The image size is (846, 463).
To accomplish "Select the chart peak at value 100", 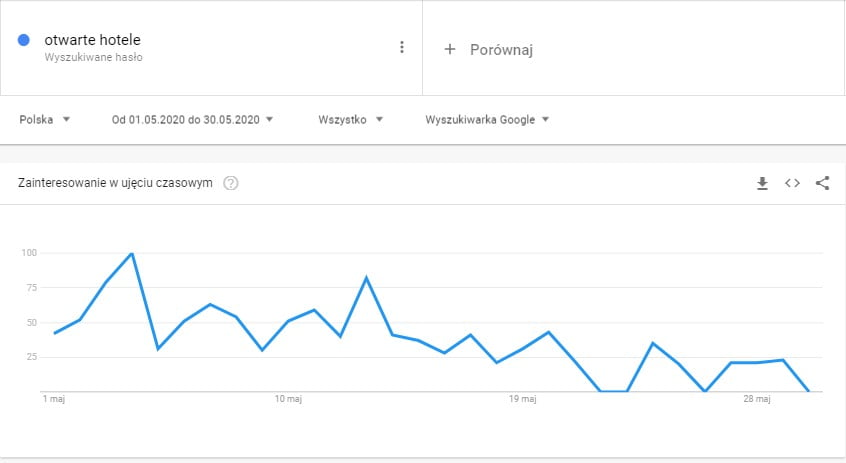I will 132,253.
